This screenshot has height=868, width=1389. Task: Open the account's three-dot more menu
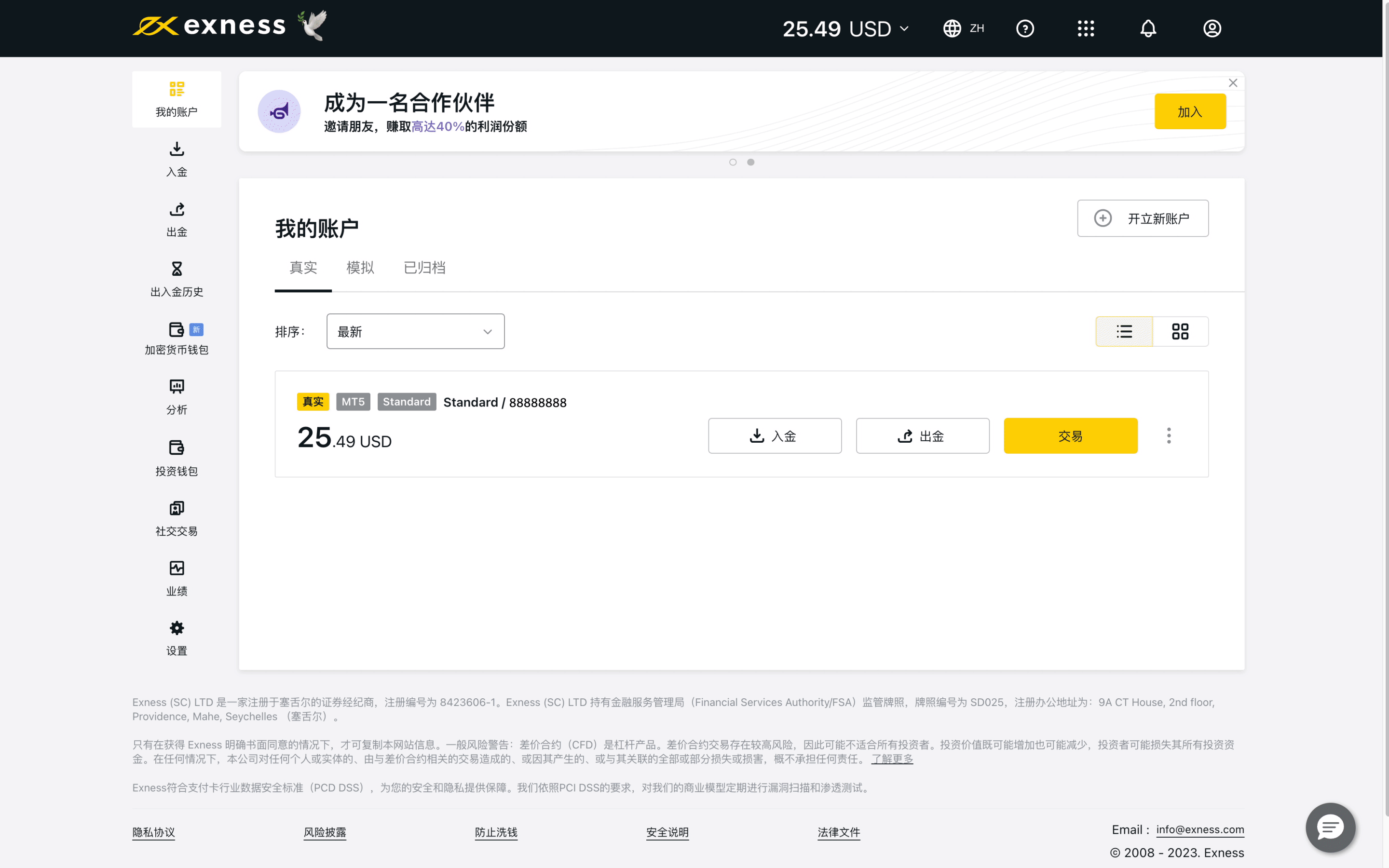coord(1169,436)
